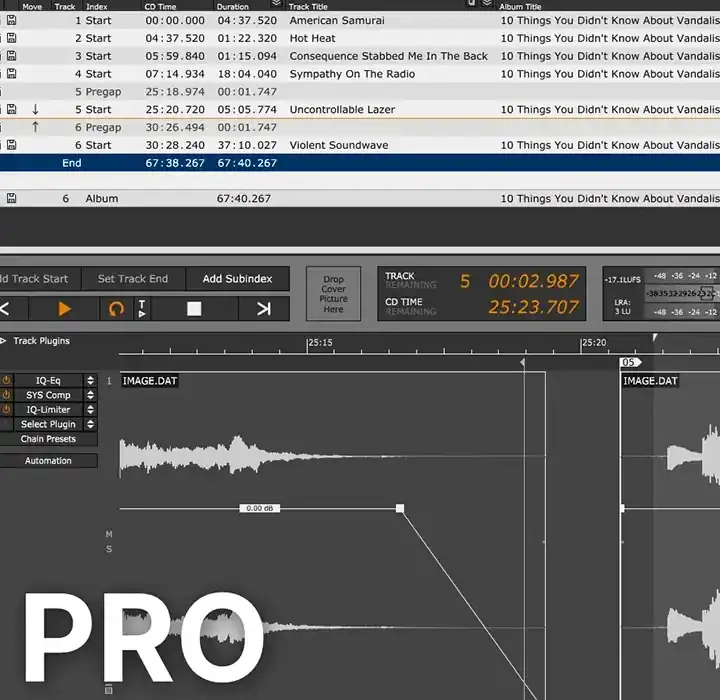Viewport: 720px width, 700px height.
Task: Open the SYS Comp slot selector arrows
Action: [90, 395]
